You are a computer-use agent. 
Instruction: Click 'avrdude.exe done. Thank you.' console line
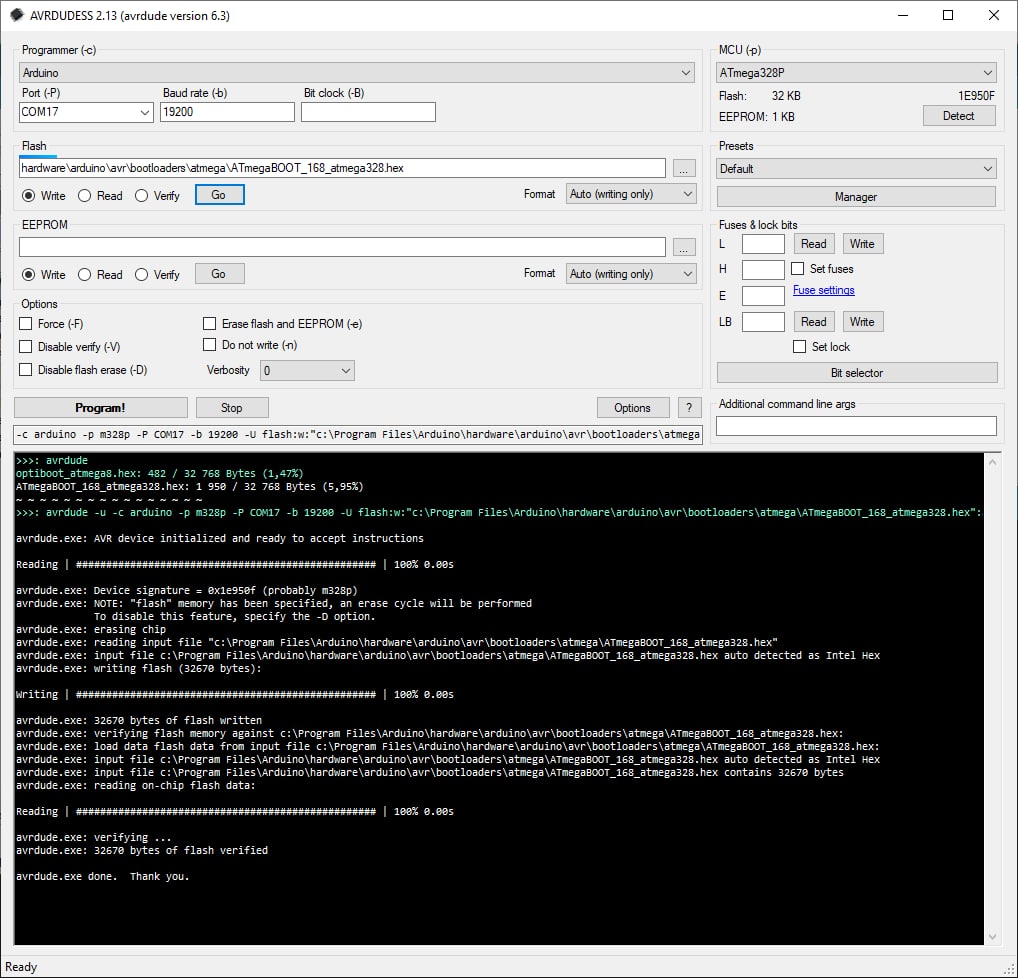coord(103,876)
